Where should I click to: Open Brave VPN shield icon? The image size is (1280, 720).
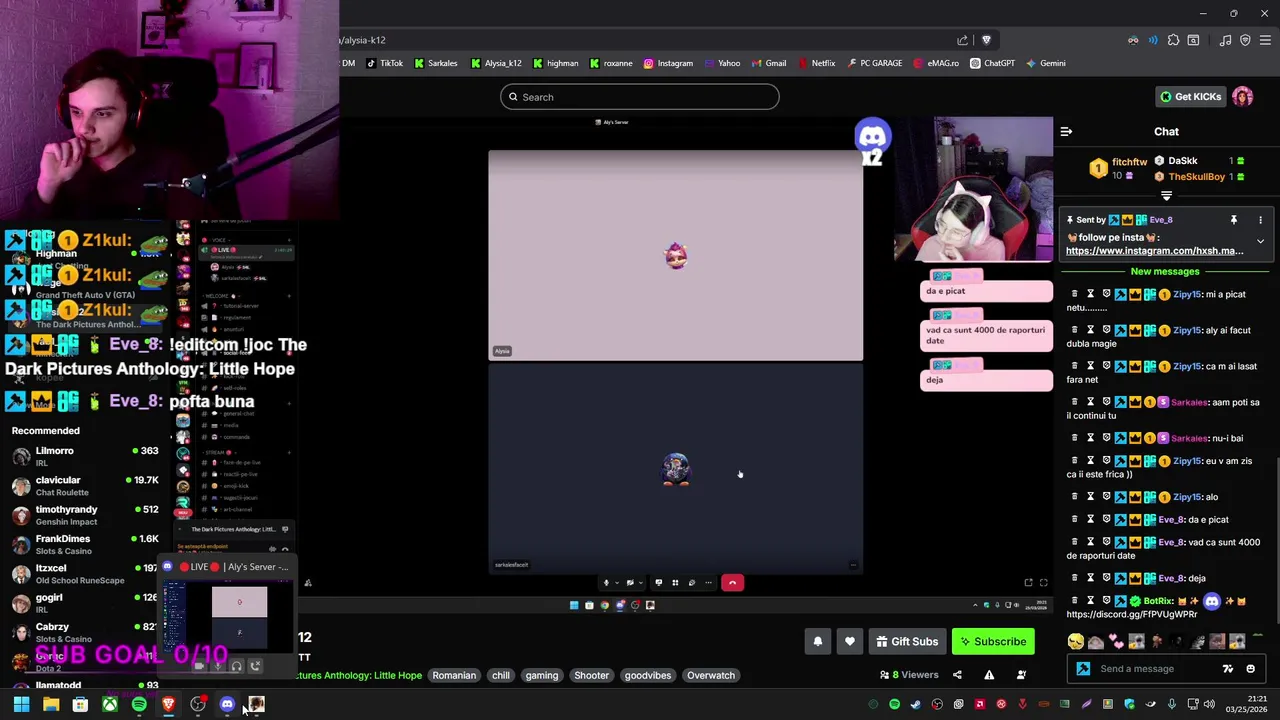click(1245, 40)
